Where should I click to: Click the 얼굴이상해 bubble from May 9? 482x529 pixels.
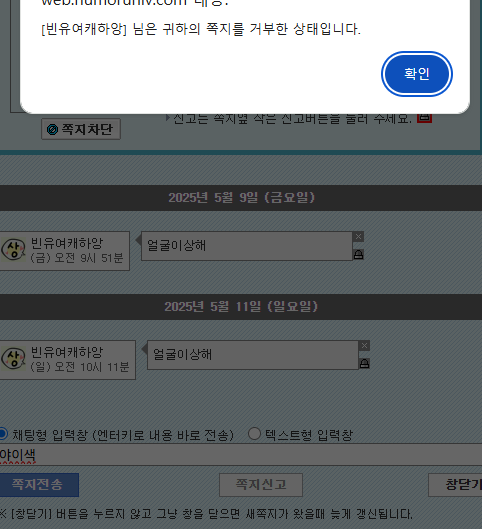247,246
